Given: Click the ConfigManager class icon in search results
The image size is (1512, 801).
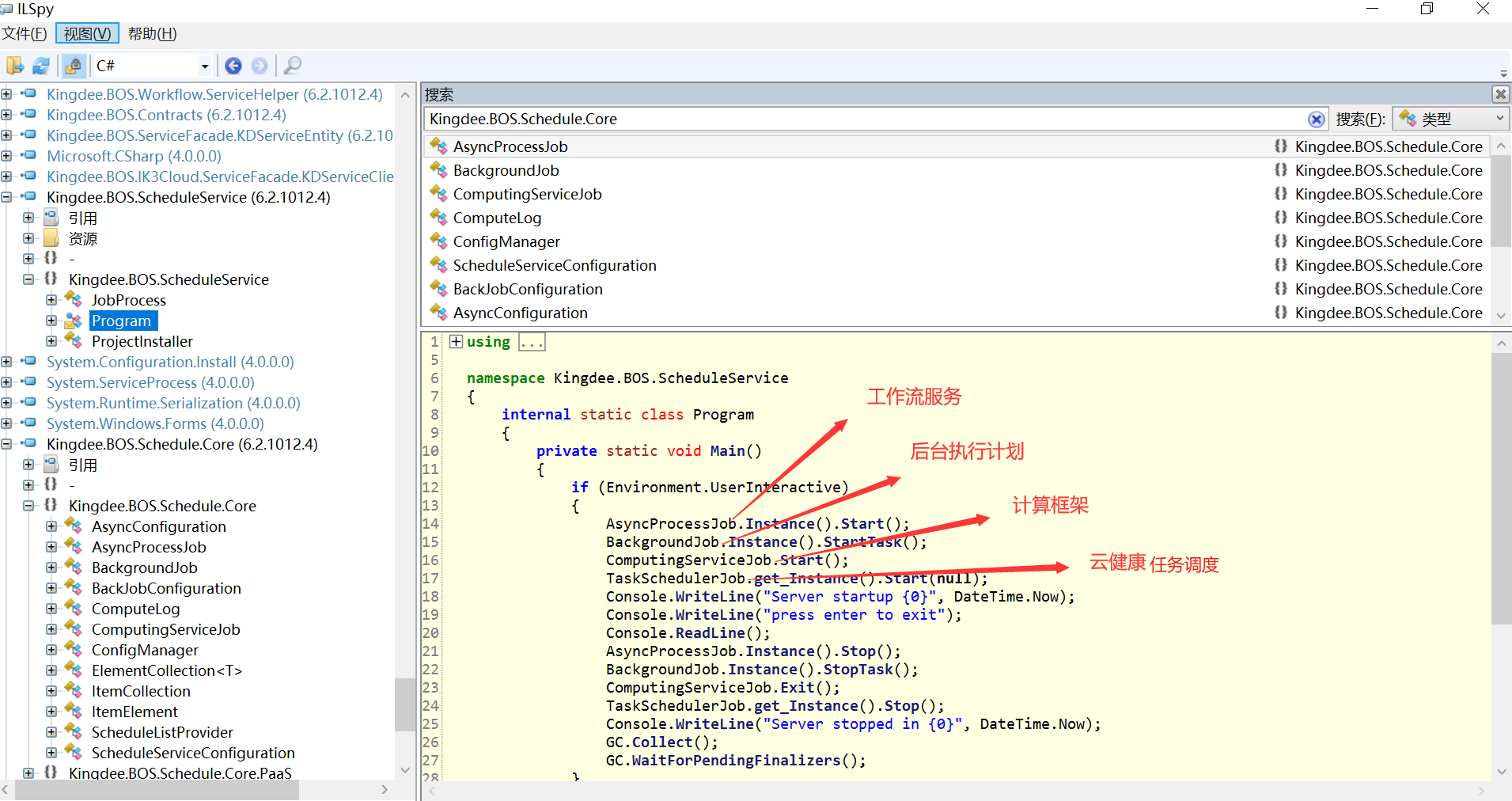Looking at the screenshot, I should coord(438,241).
